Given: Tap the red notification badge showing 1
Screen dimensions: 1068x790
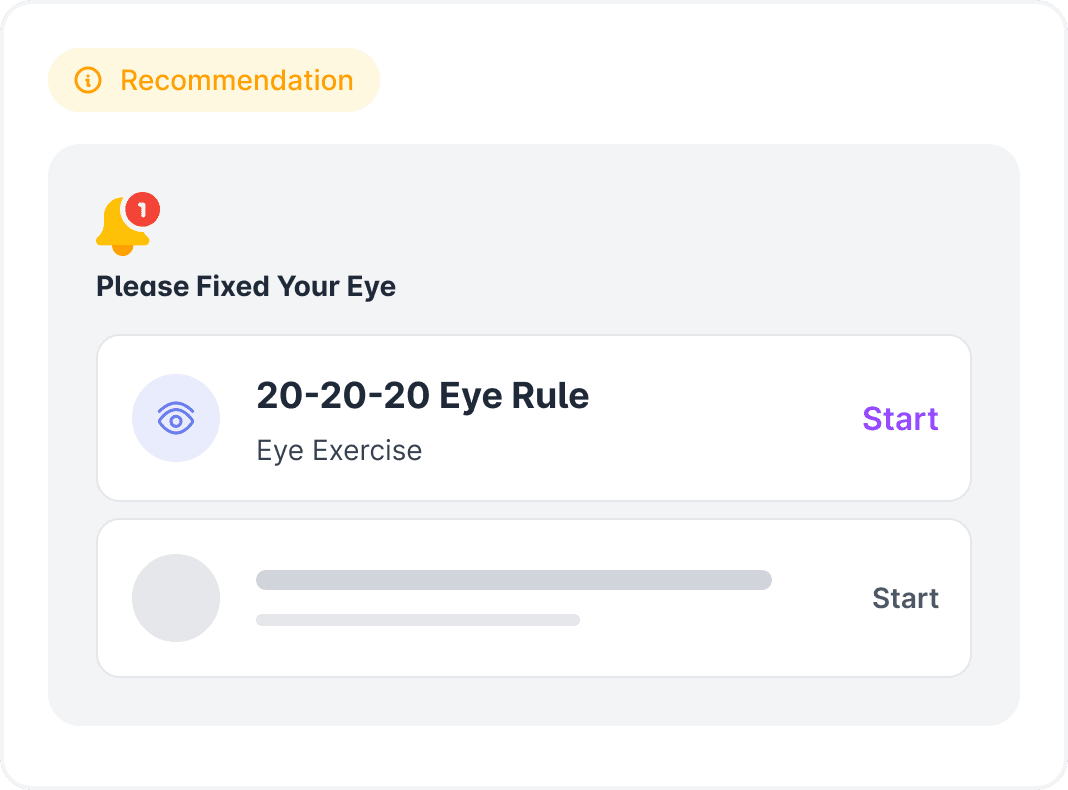Looking at the screenshot, I should click(x=142, y=210).
